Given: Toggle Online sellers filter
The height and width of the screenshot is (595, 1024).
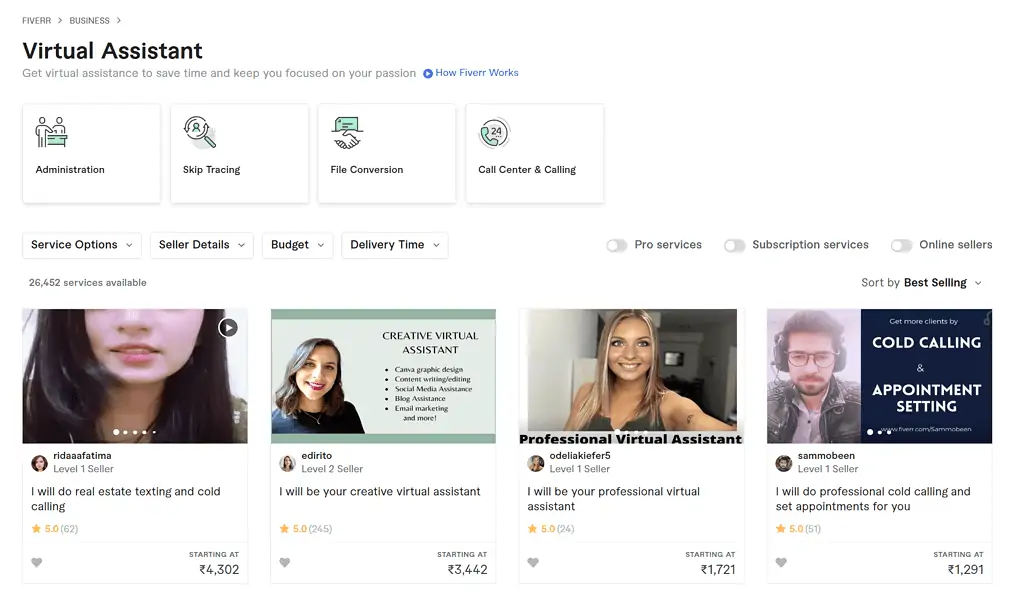Looking at the screenshot, I should click(902, 245).
